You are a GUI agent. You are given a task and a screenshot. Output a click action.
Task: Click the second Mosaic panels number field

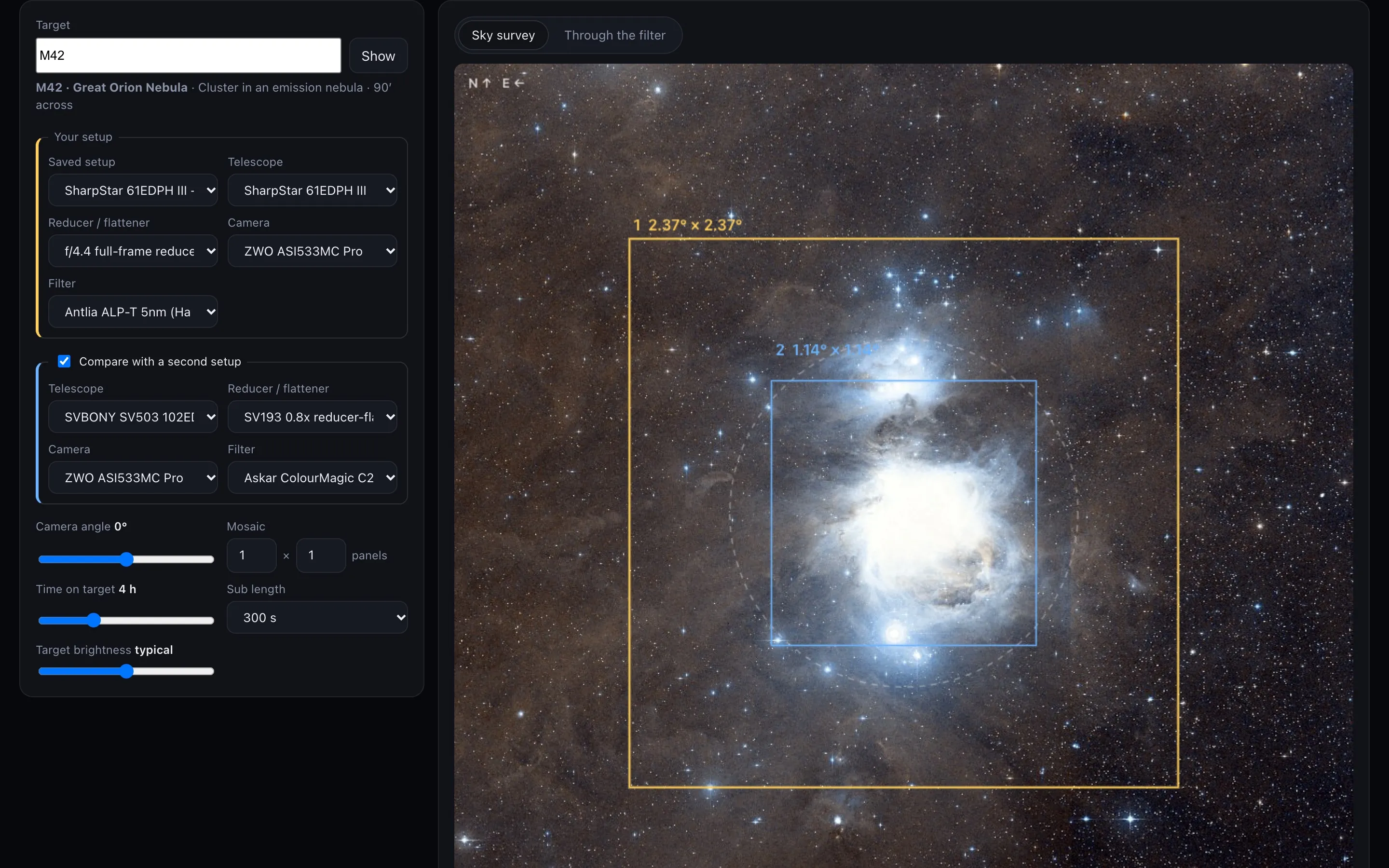point(321,555)
